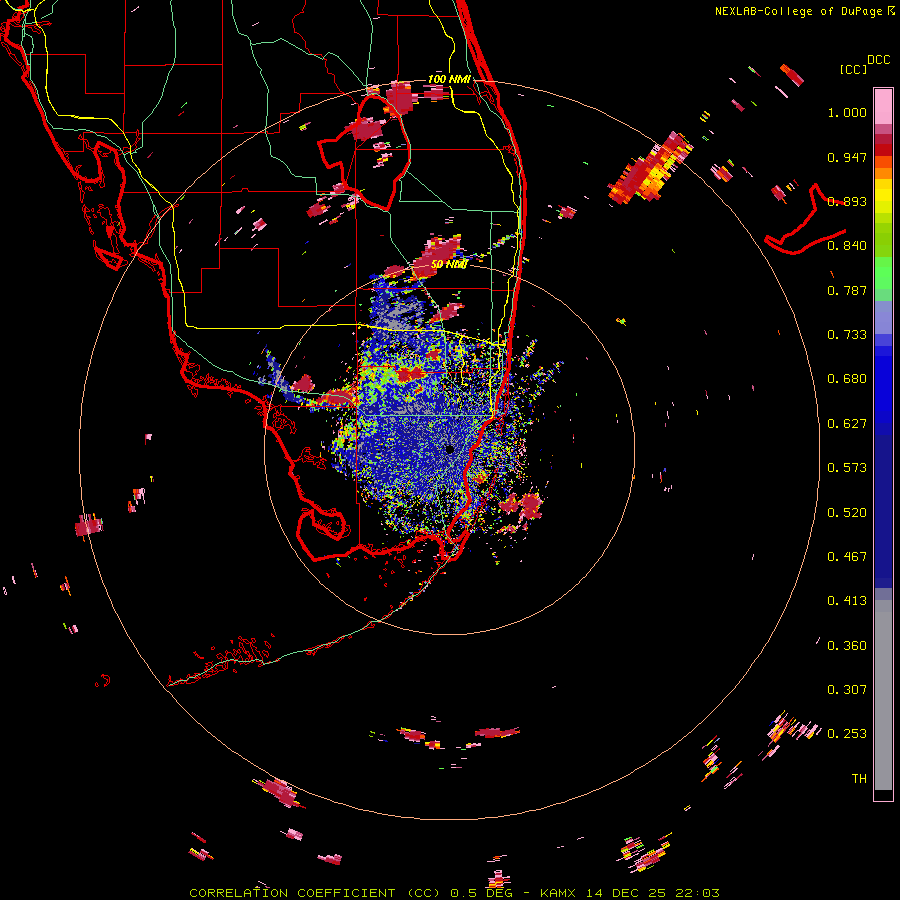The width and height of the screenshot is (900, 900).
Task: Select the 0.840 legend value
Action: [x=847, y=246]
